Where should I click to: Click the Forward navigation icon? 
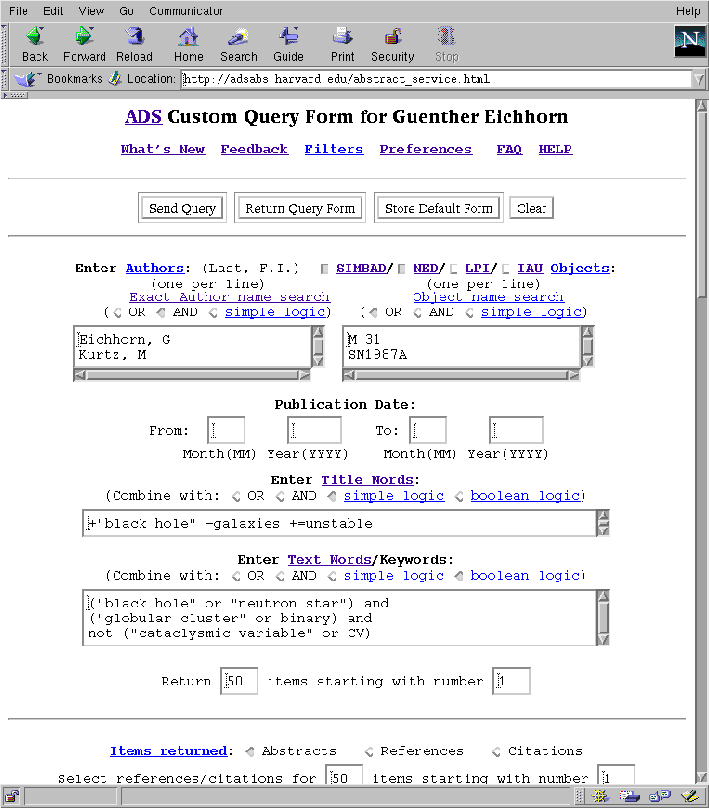click(83, 37)
